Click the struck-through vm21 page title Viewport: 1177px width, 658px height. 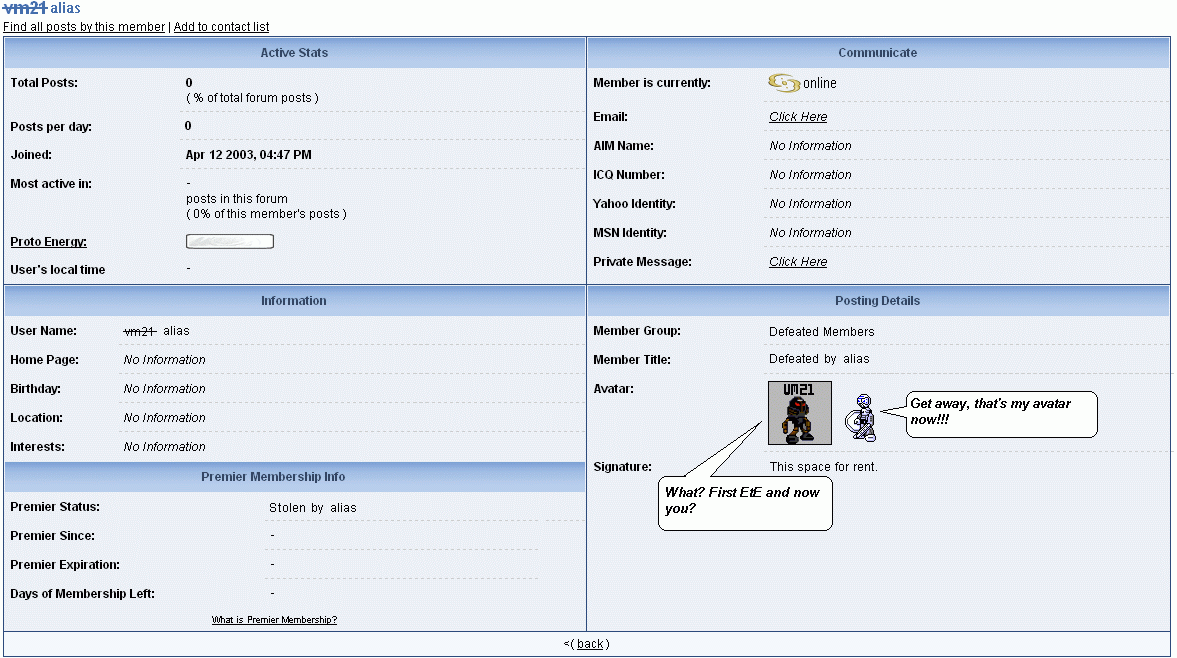pyautogui.click(x=26, y=8)
